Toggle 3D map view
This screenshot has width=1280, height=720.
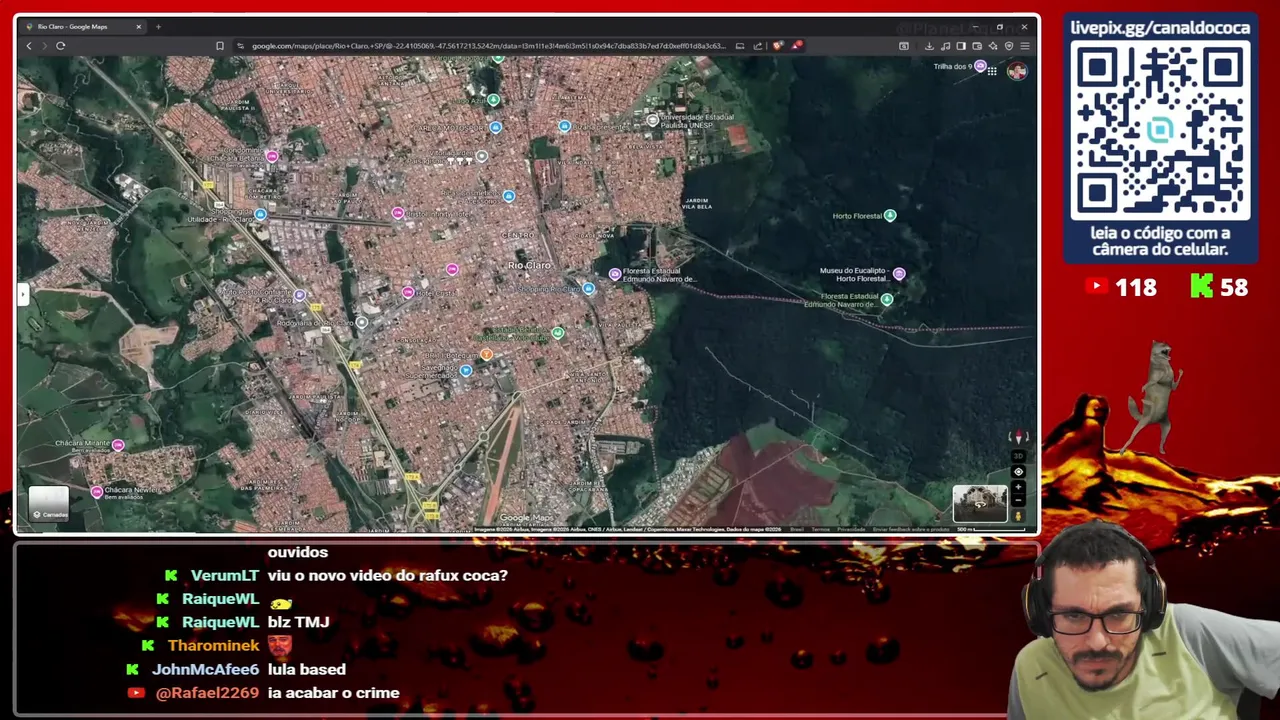(1019, 456)
